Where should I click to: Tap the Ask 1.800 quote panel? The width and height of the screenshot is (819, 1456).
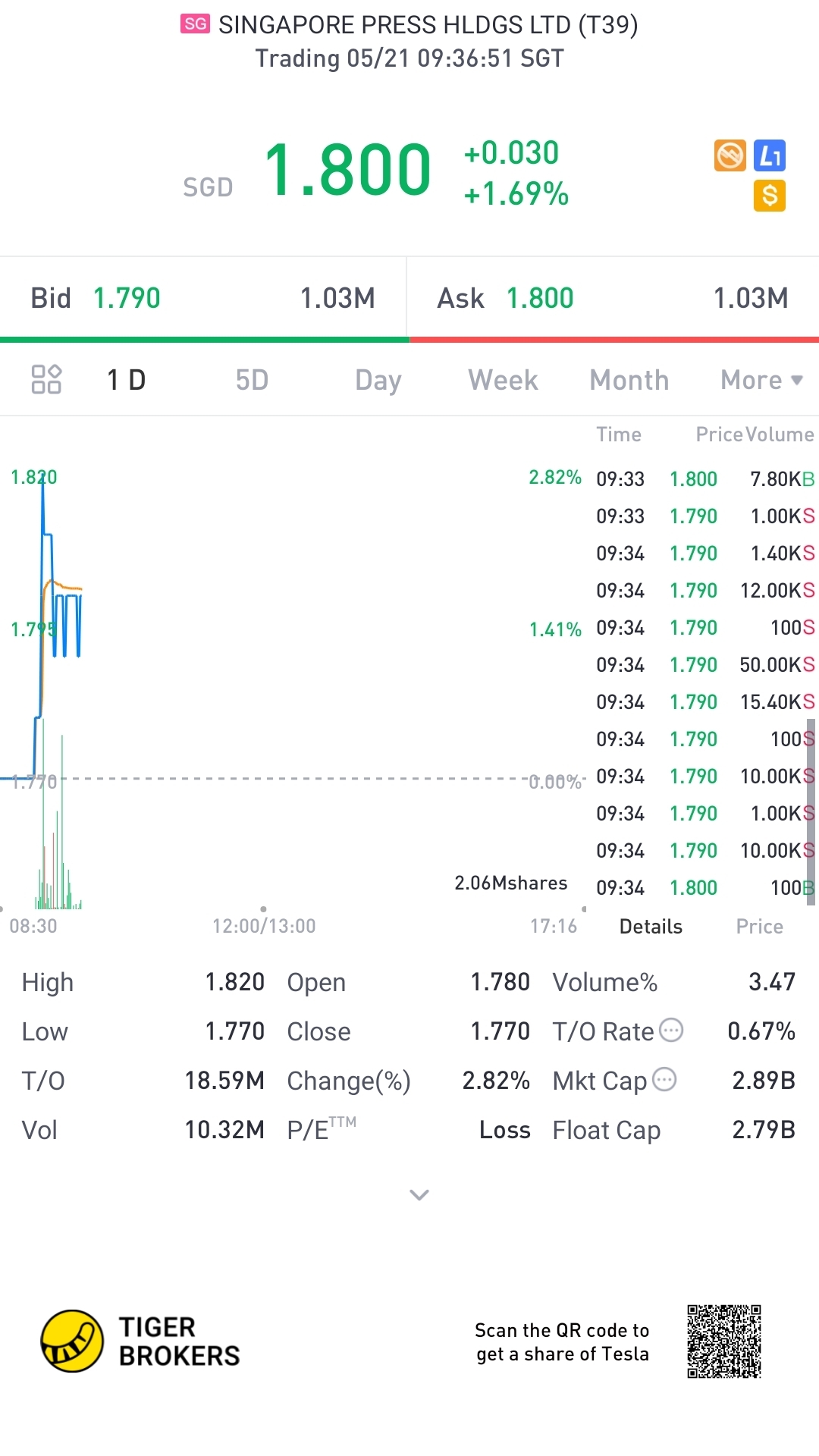613,298
